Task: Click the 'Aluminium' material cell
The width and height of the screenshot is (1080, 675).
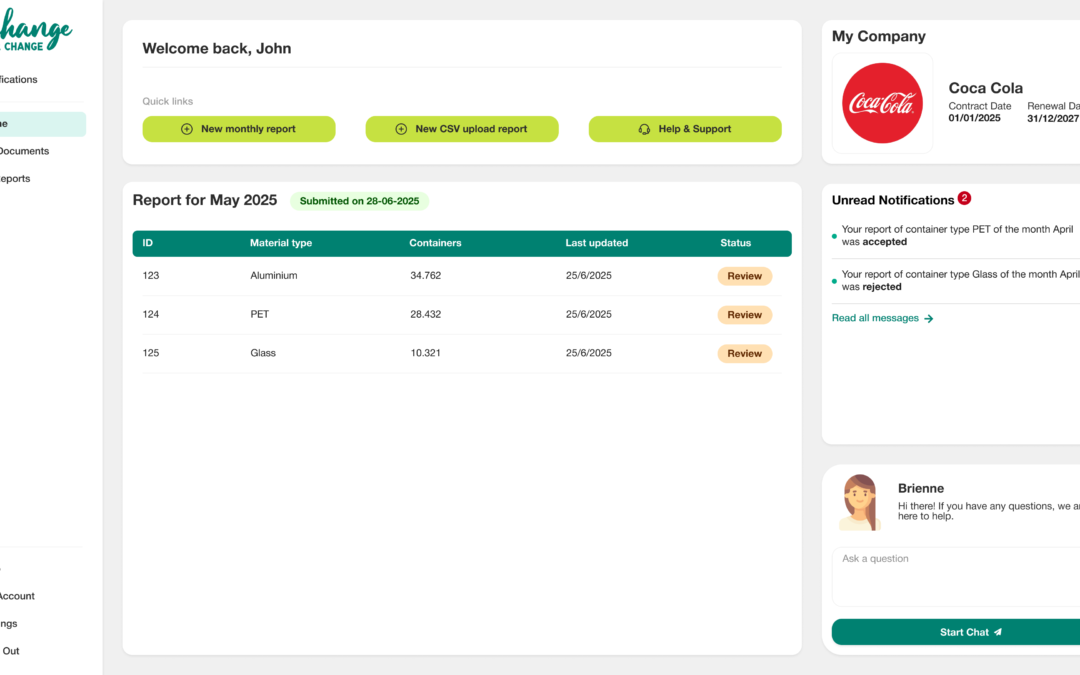Action: click(x=273, y=276)
